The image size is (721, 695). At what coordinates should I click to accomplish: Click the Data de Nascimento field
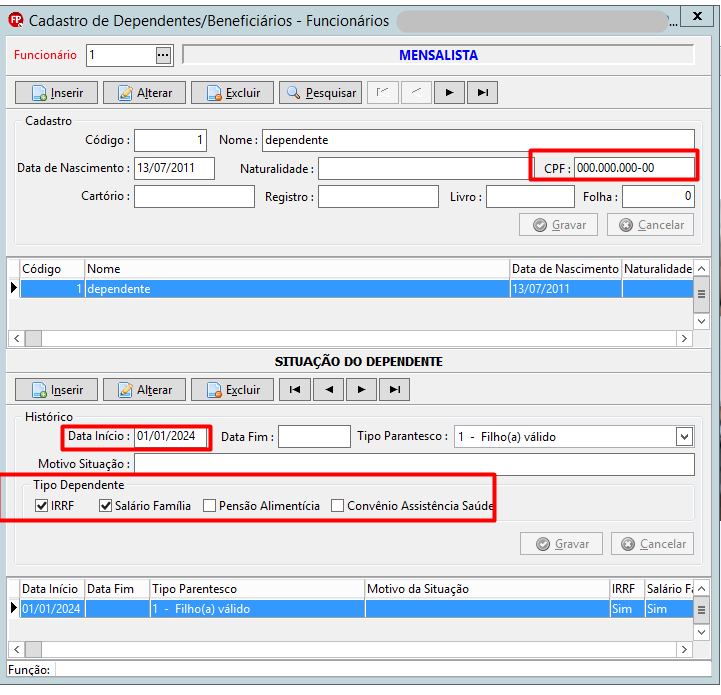[174, 168]
